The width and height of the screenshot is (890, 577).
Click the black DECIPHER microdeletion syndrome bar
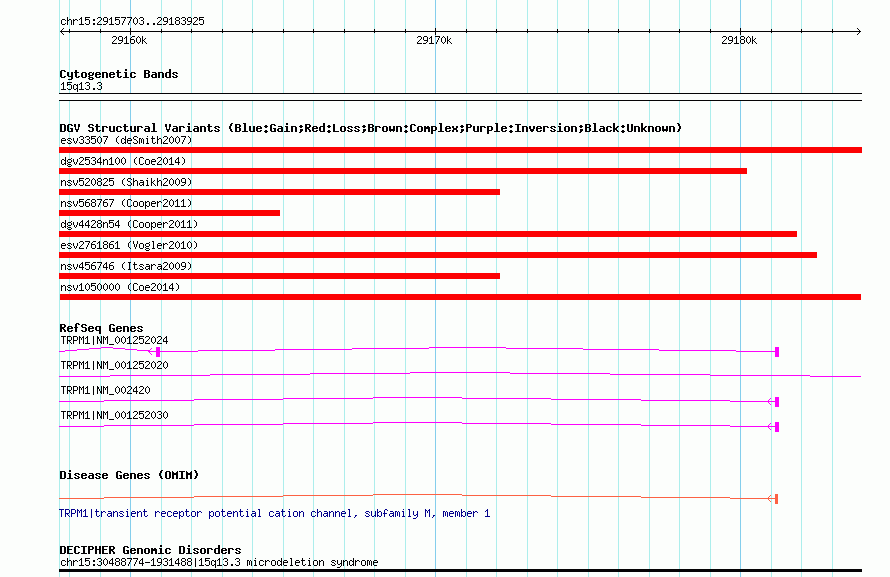460,571
